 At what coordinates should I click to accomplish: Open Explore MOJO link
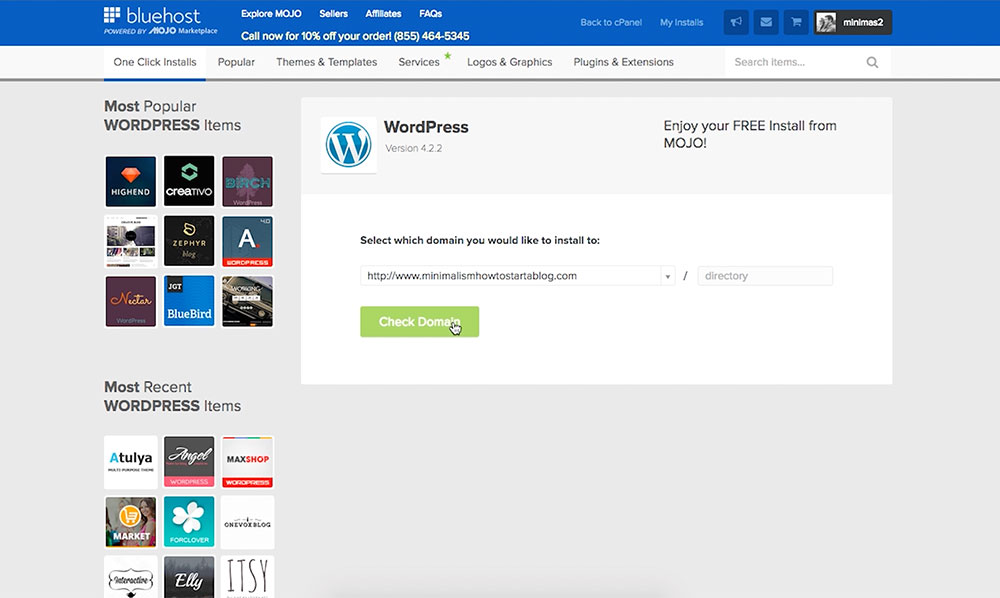click(271, 13)
